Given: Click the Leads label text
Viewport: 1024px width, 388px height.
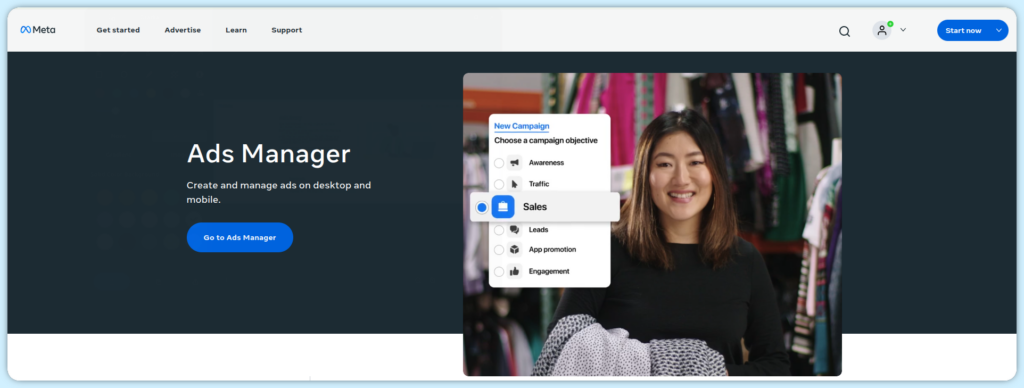Looking at the screenshot, I should click(539, 230).
